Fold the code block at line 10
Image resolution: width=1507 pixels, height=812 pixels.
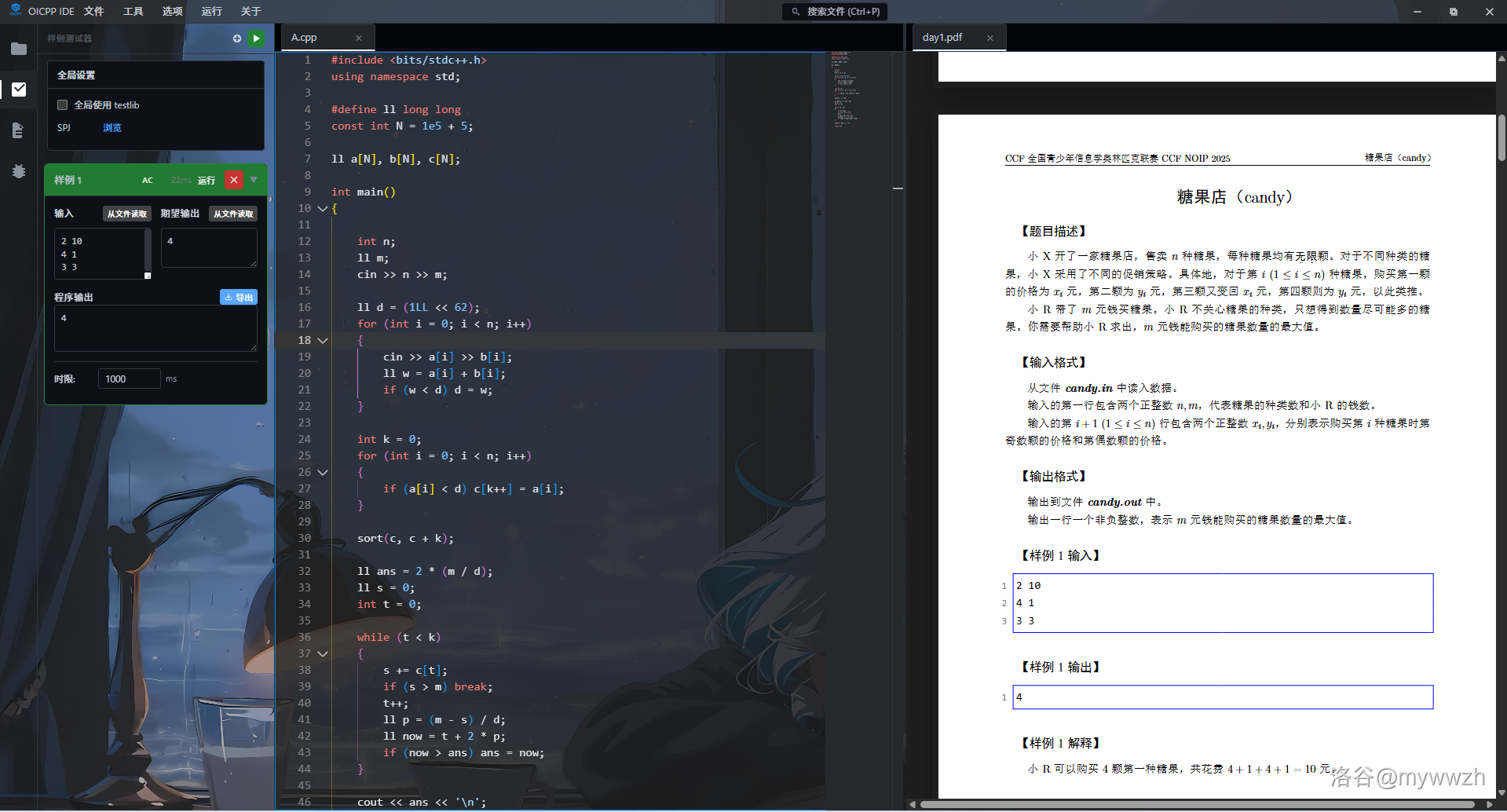(323, 209)
